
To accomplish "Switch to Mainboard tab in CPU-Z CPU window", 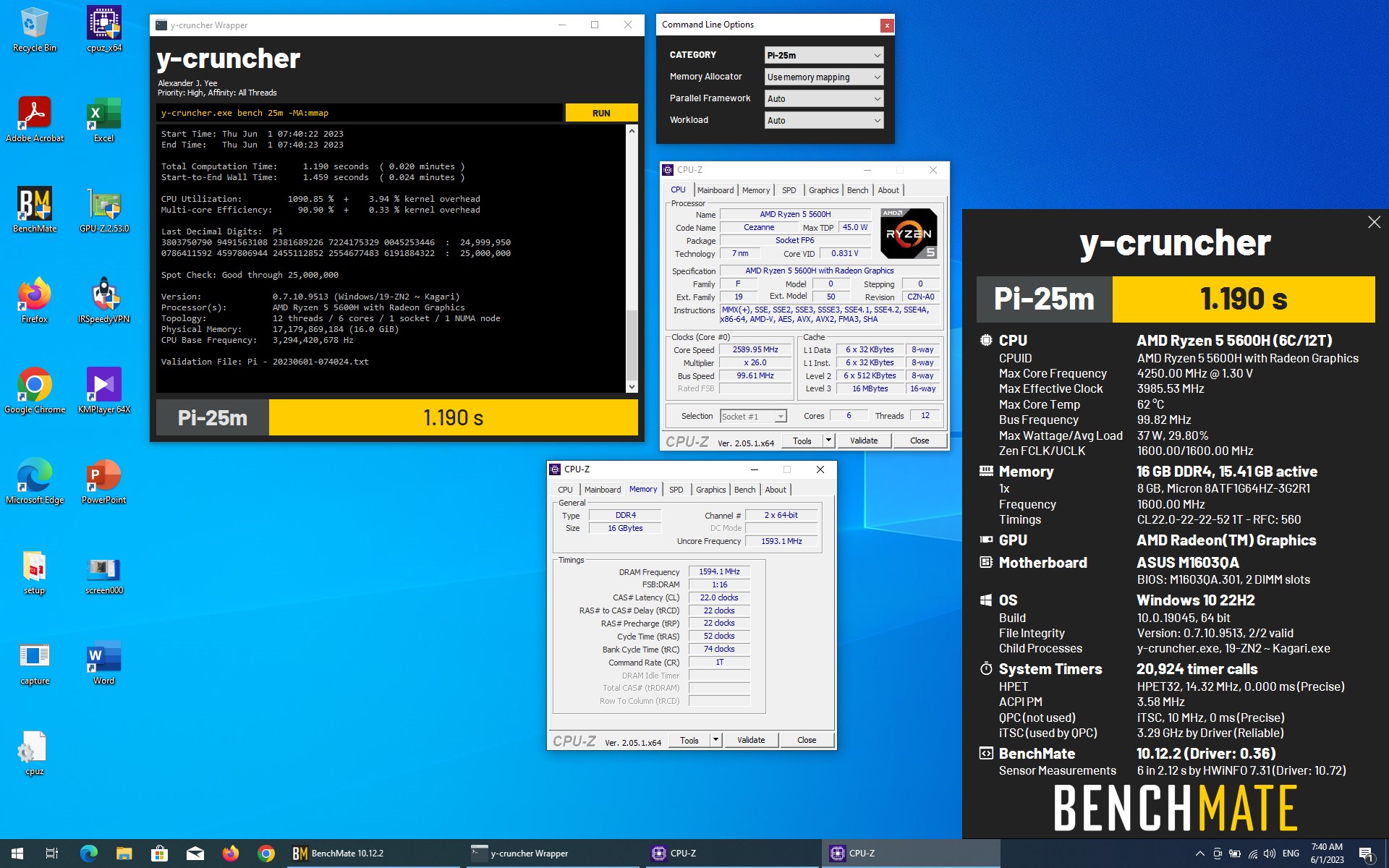I will point(715,190).
